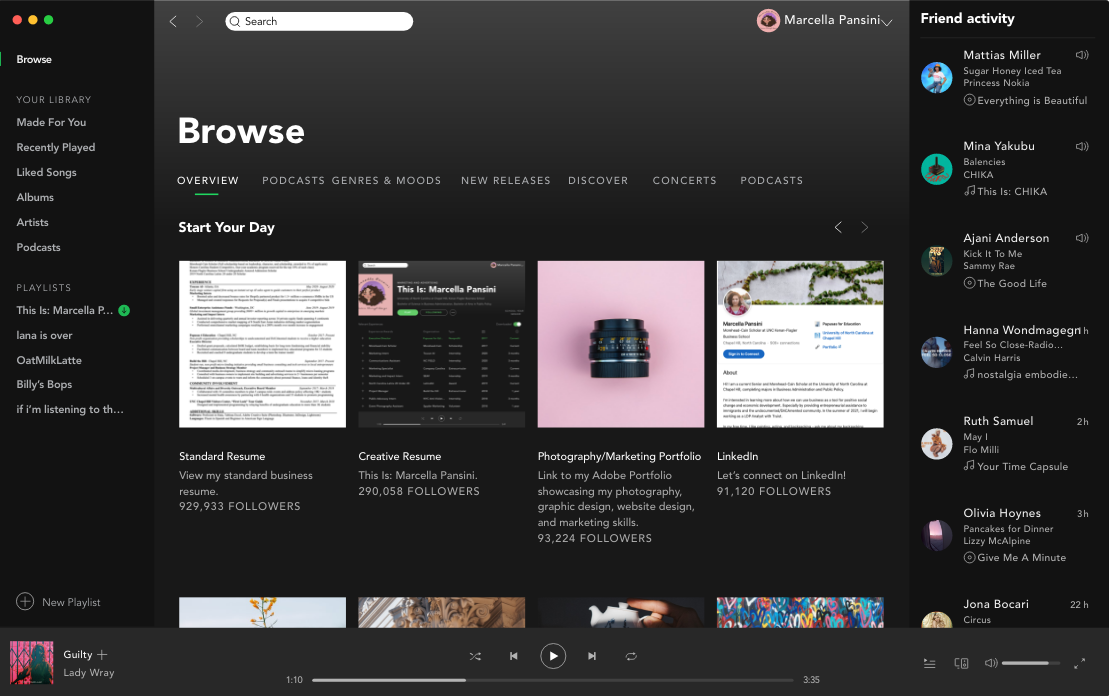The image size is (1109, 696).
Task: Switch to the New Releases tab
Action: pyautogui.click(x=506, y=180)
